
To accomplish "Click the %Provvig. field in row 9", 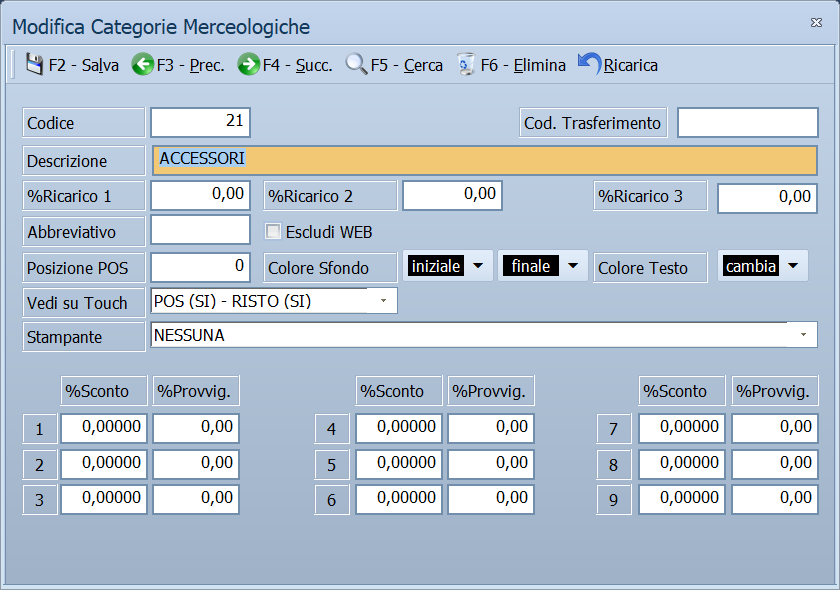I will point(775,499).
